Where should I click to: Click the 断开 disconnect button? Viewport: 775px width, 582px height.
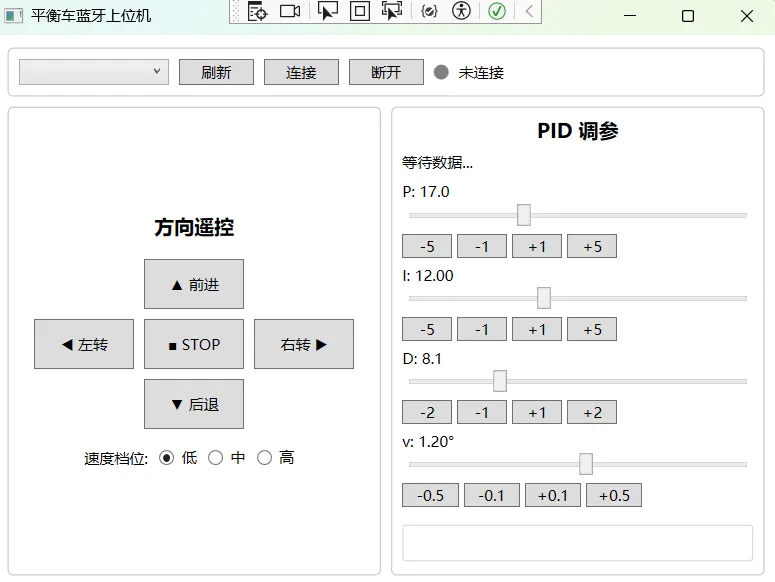point(387,72)
